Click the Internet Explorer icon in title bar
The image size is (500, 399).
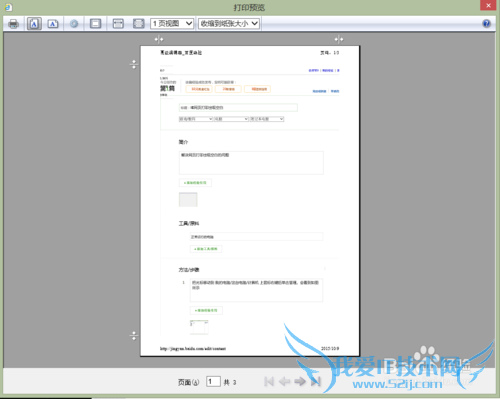point(8,7)
